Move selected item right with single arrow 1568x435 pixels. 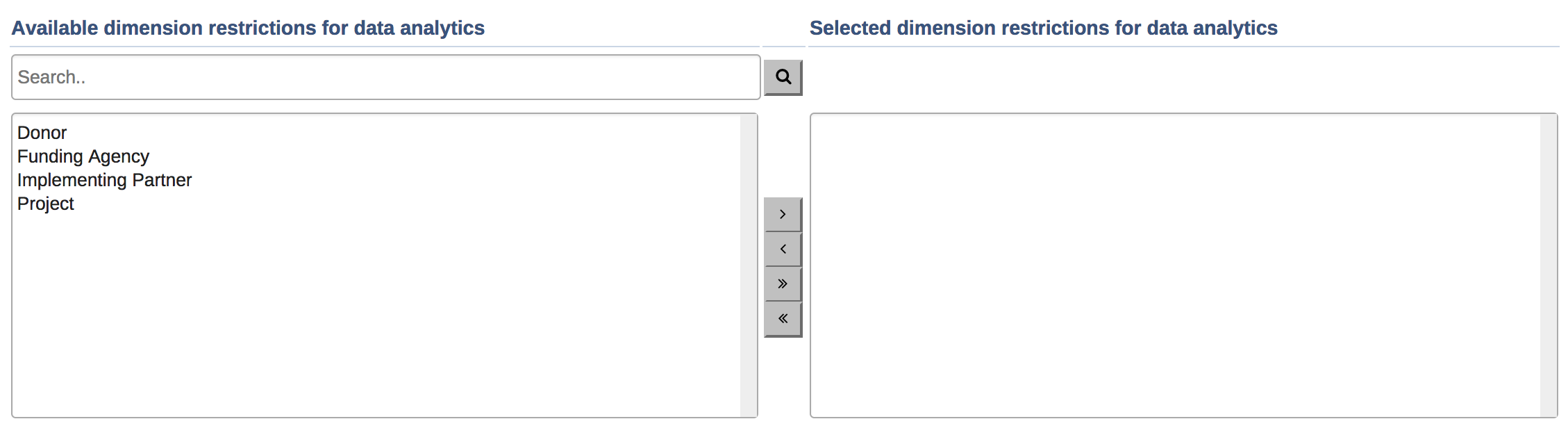783,215
